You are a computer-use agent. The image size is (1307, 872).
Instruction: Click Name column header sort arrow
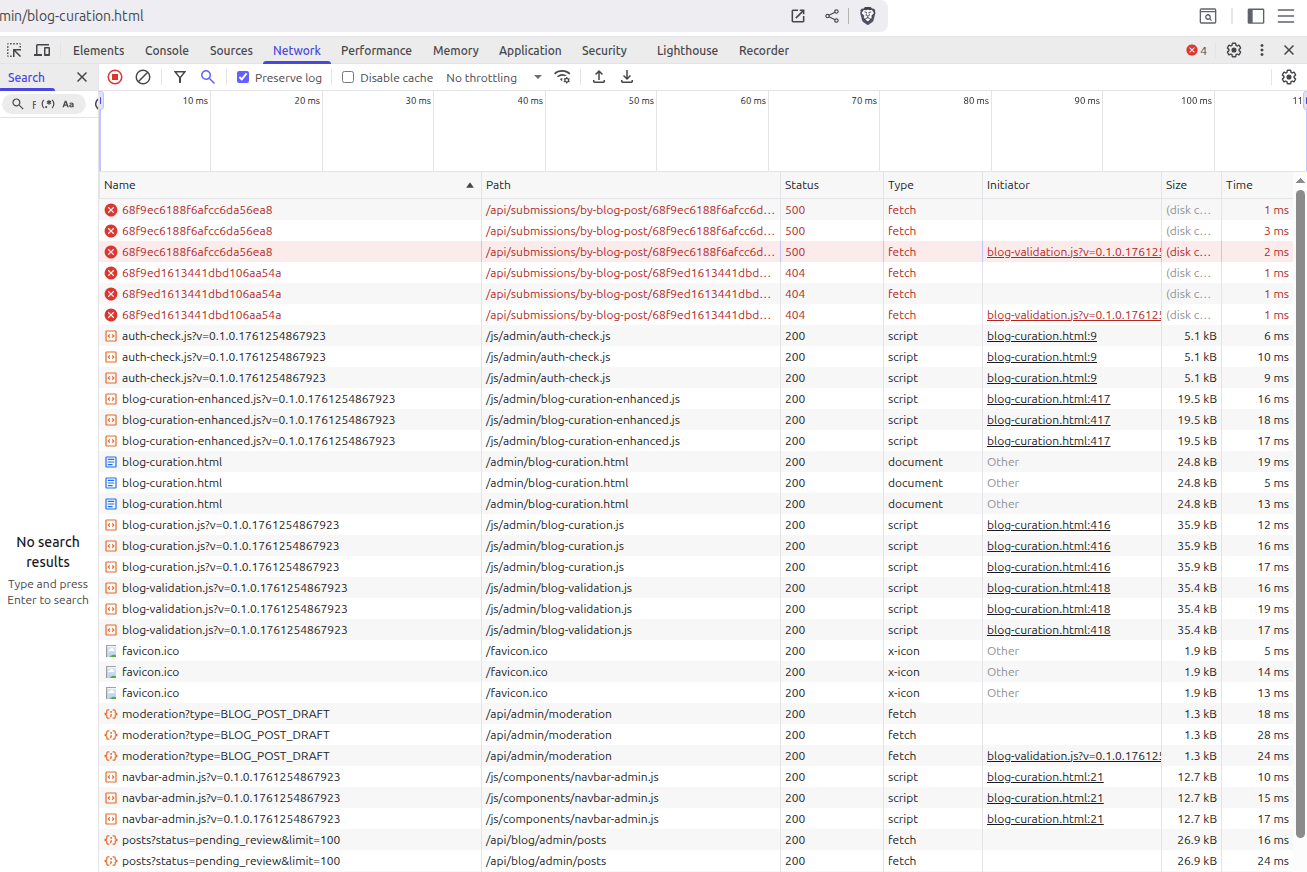pos(470,185)
